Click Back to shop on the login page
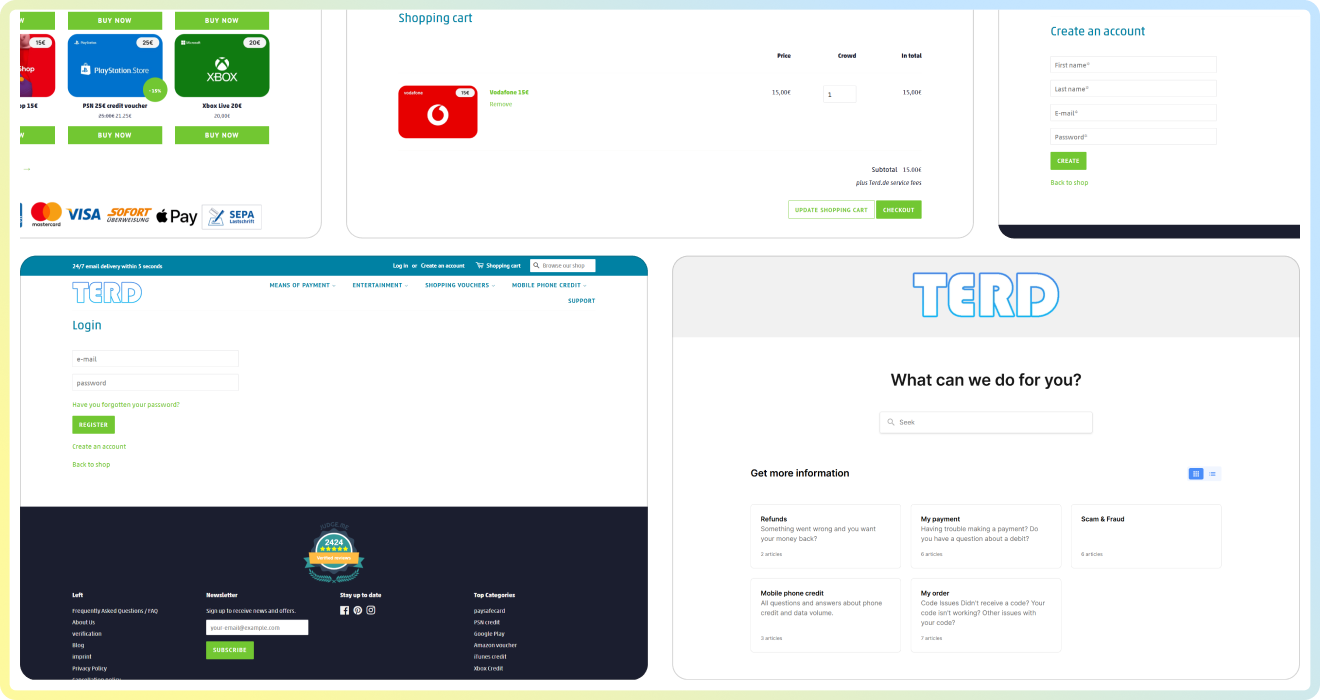 coord(91,465)
